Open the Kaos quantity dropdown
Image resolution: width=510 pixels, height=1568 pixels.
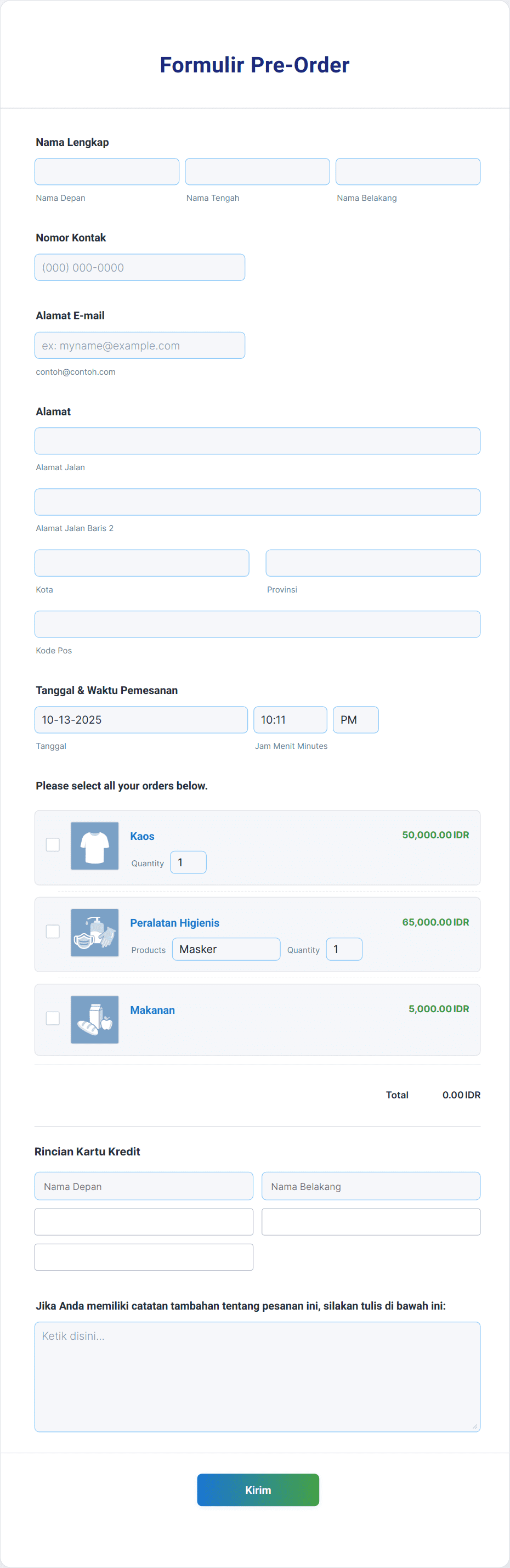(x=188, y=862)
